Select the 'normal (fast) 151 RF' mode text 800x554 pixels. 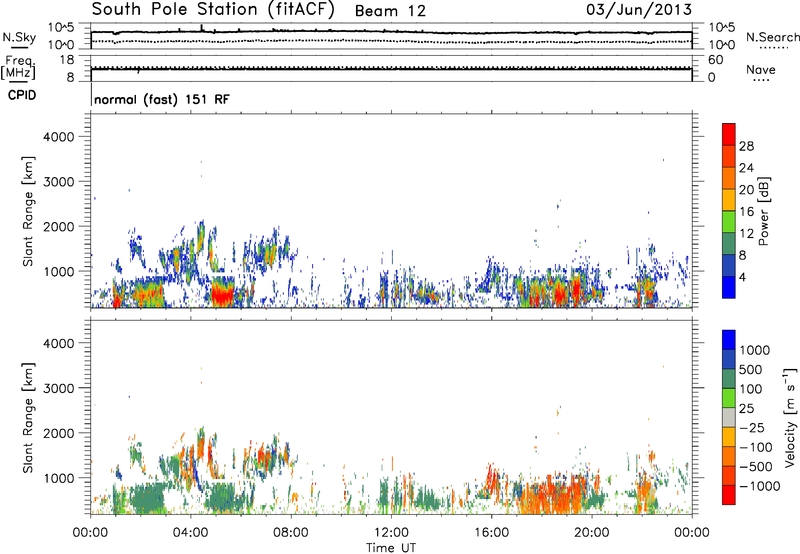pos(162,99)
